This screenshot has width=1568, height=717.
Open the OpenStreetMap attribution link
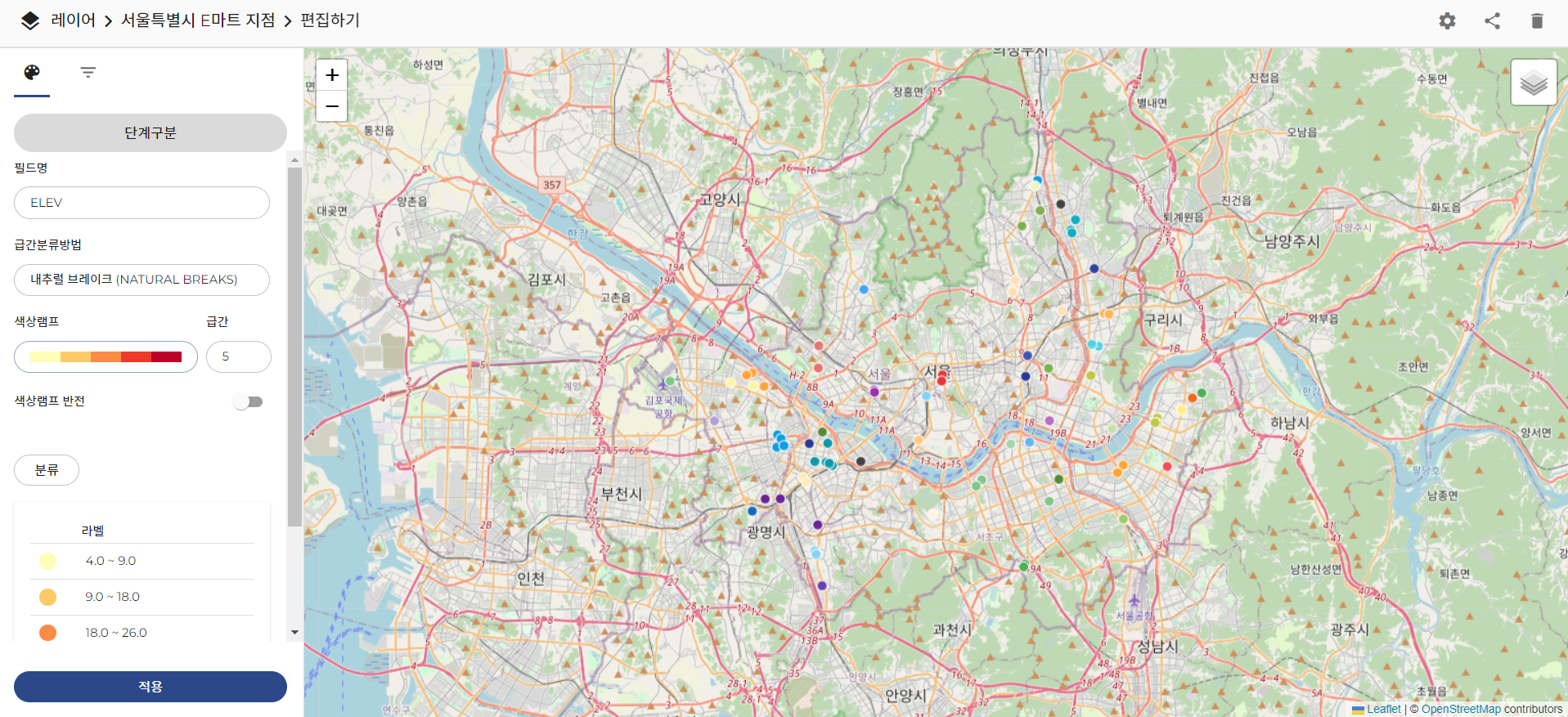tap(1461, 709)
